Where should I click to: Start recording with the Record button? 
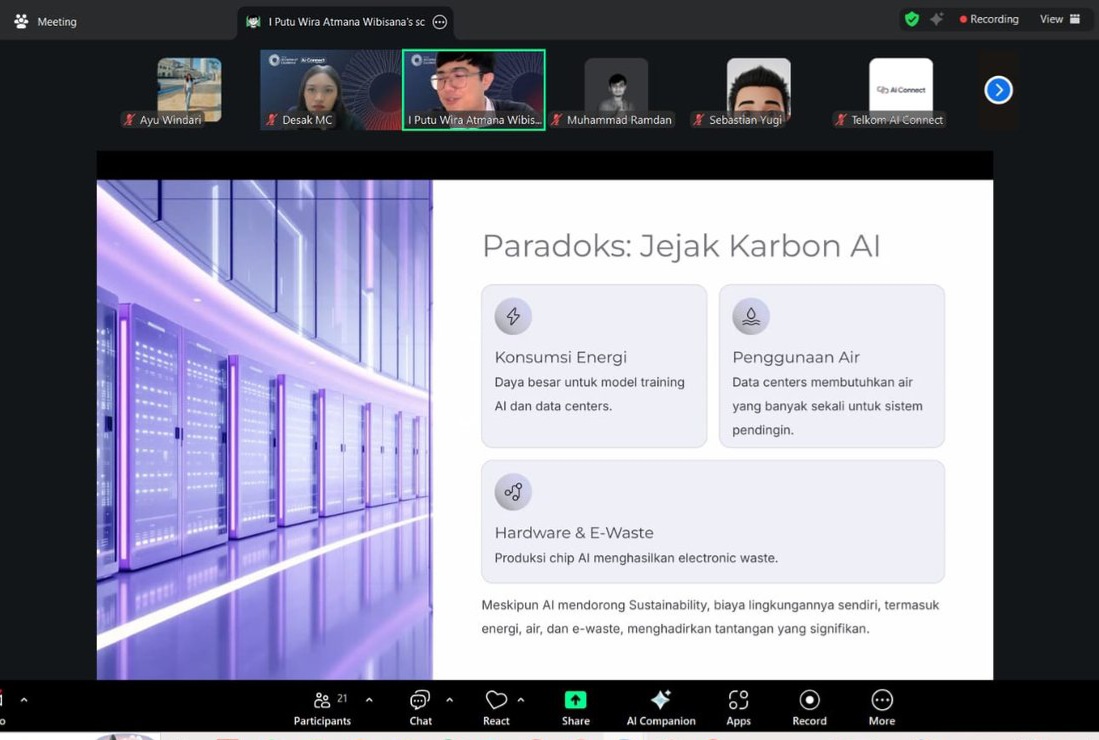[x=809, y=708]
